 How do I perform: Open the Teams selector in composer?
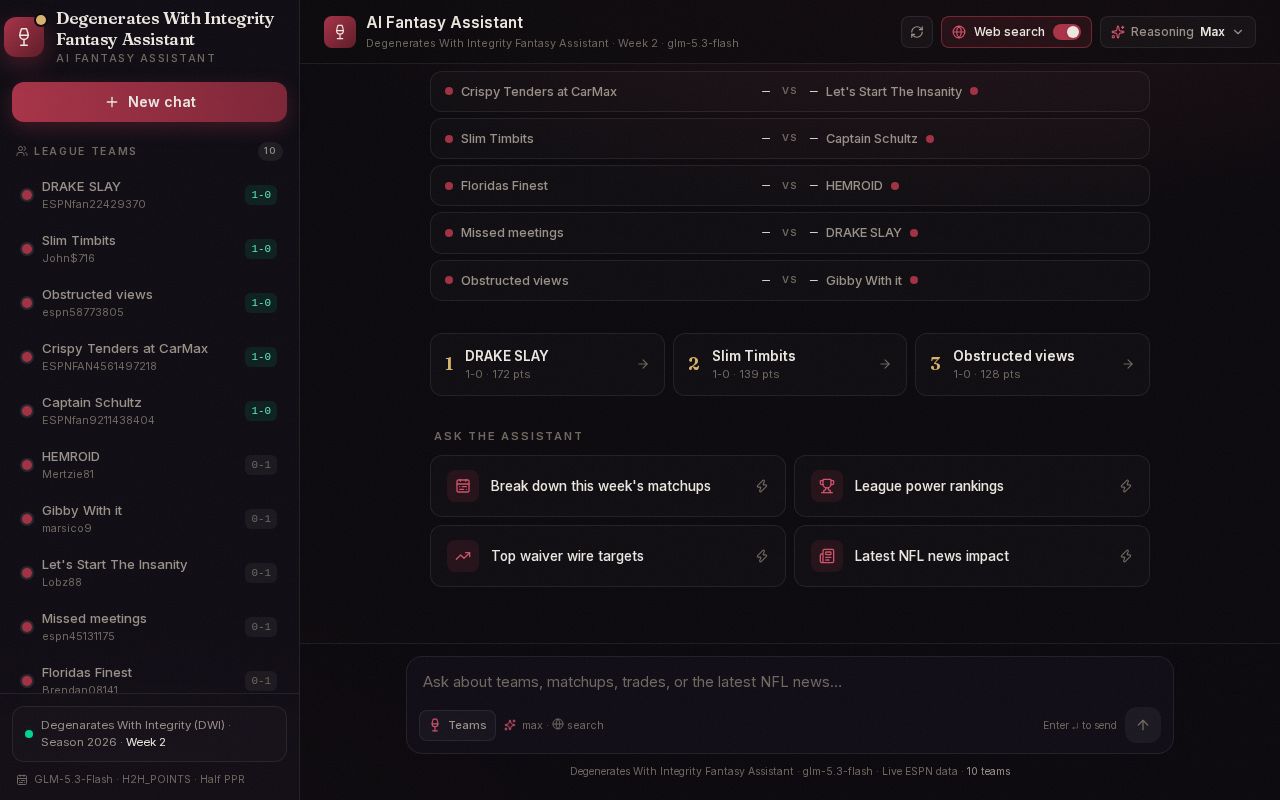tap(457, 725)
